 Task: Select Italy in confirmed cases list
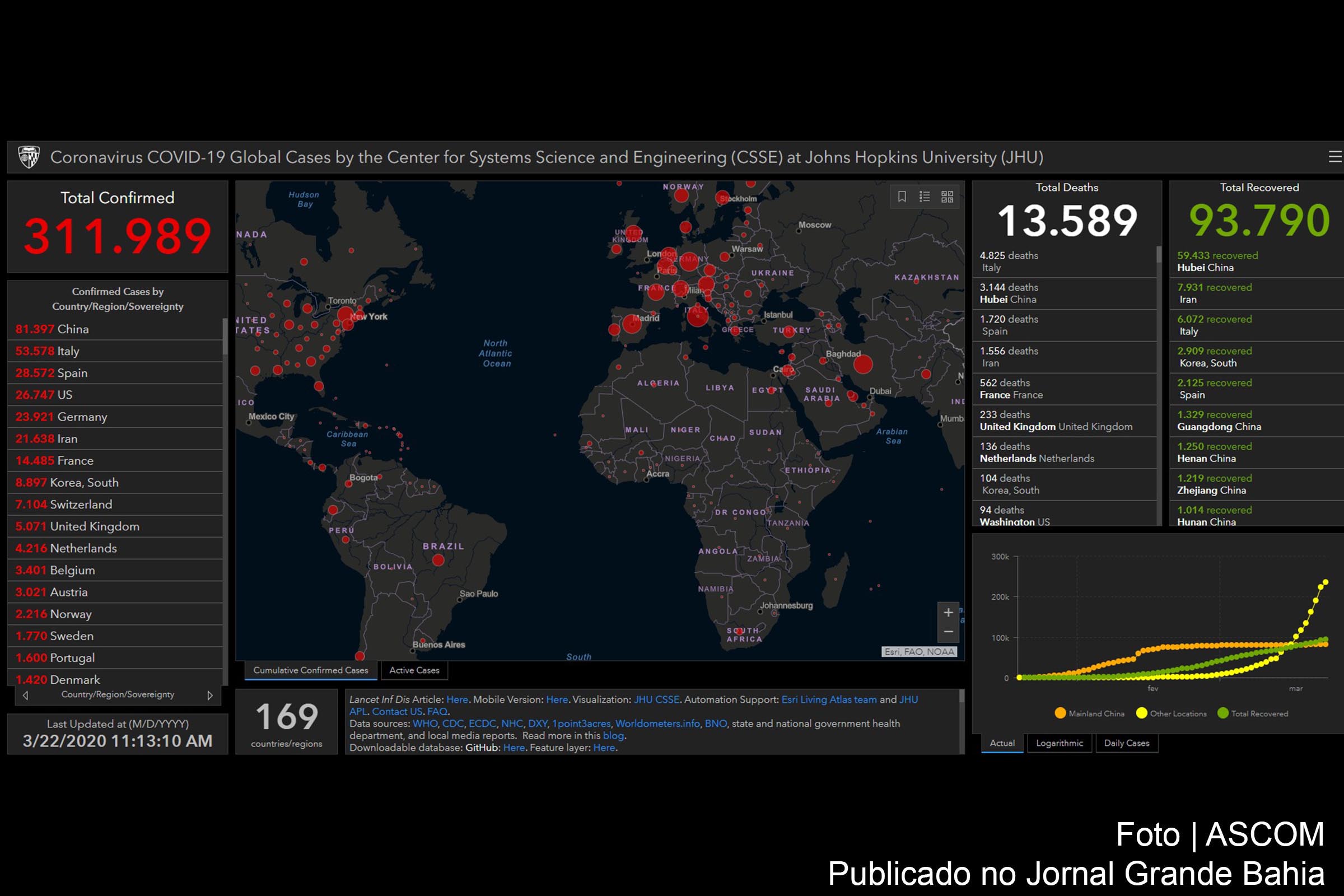tap(67, 351)
